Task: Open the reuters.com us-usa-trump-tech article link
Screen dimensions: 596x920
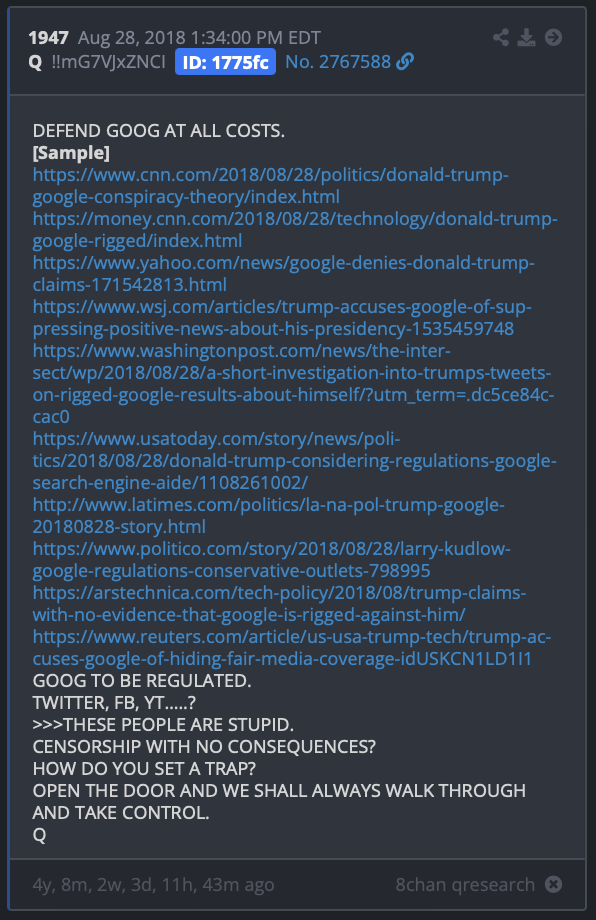Action: coord(292,648)
